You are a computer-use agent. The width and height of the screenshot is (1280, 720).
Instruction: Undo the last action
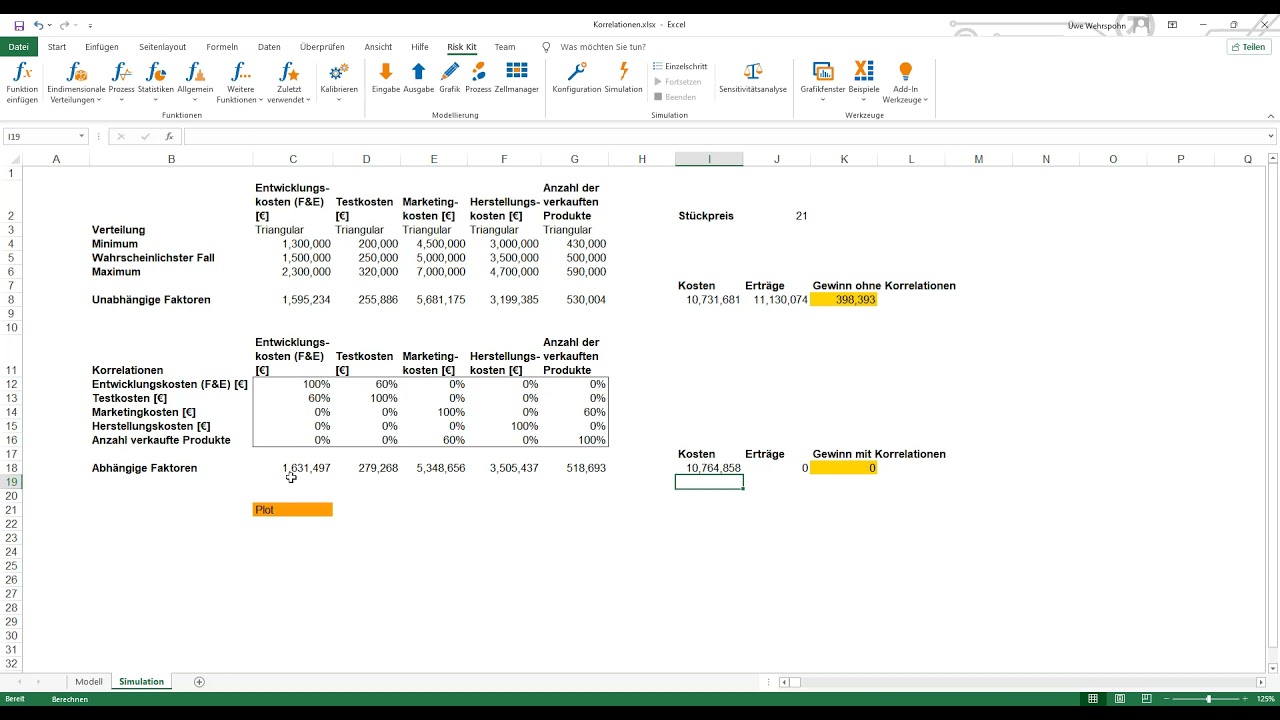point(39,25)
